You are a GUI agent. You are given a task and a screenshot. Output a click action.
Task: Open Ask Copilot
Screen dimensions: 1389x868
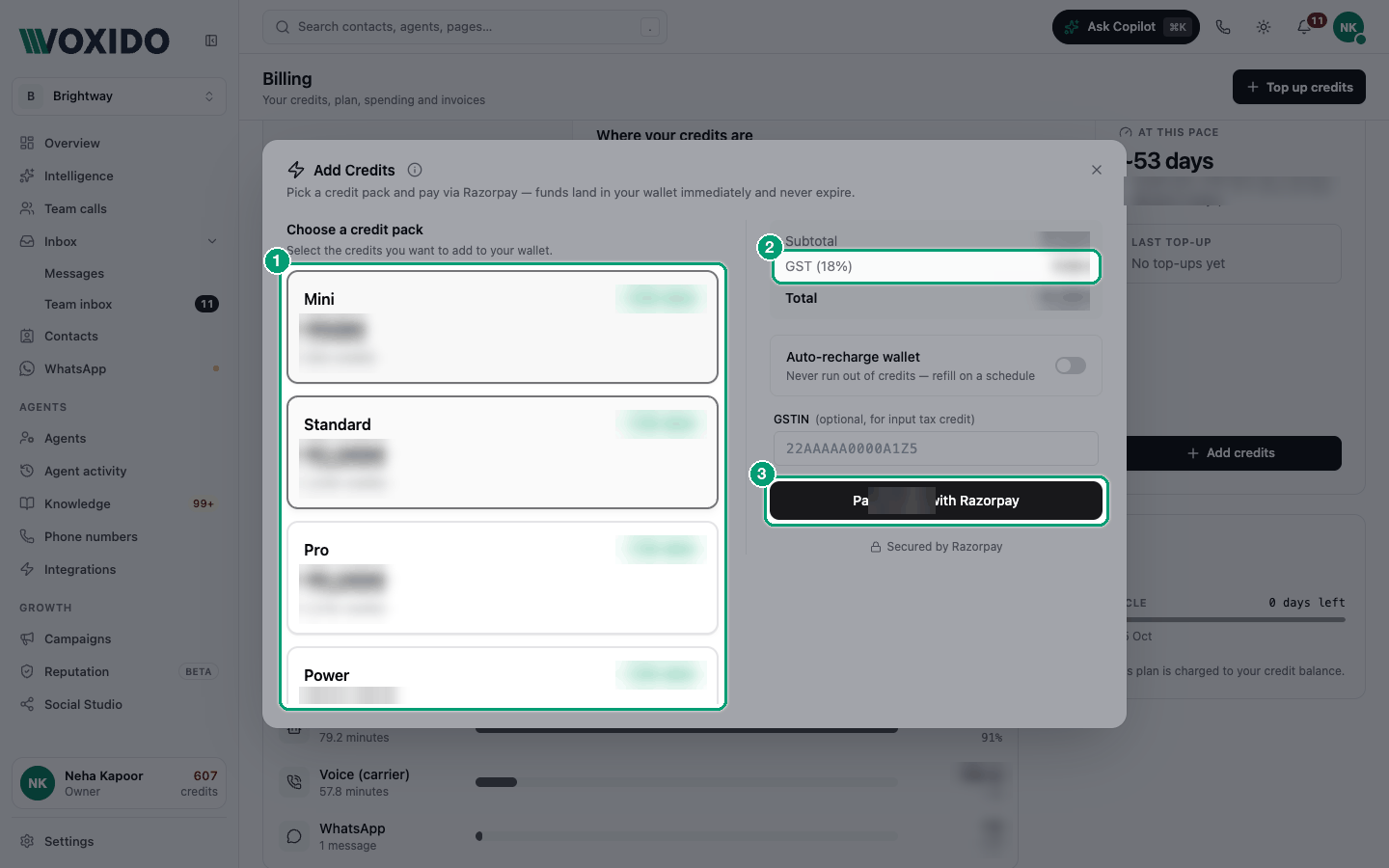click(x=1126, y=27)
